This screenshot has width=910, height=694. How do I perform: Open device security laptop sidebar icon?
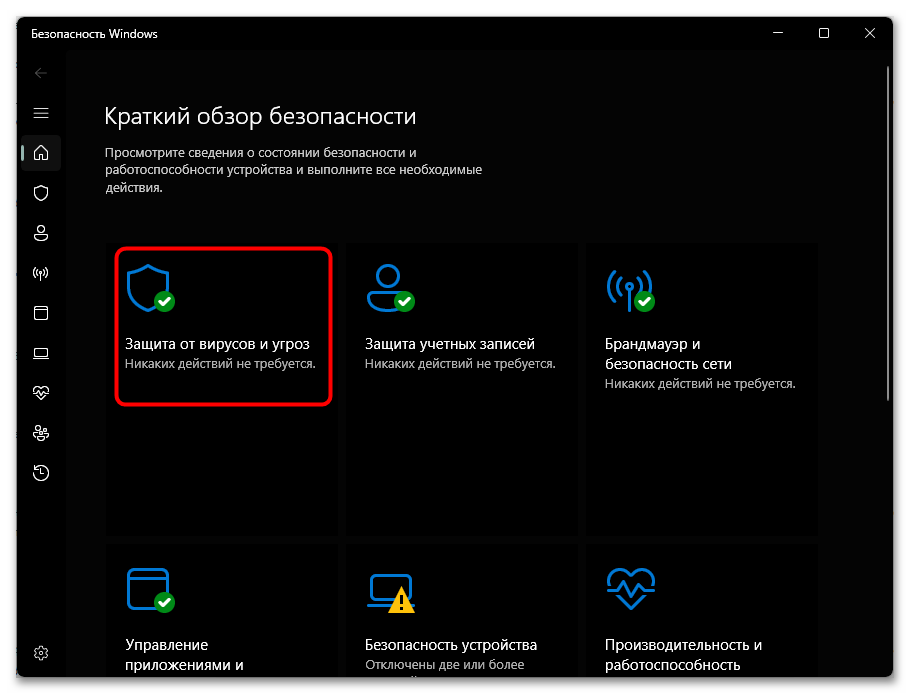click(x=41, y=353)
